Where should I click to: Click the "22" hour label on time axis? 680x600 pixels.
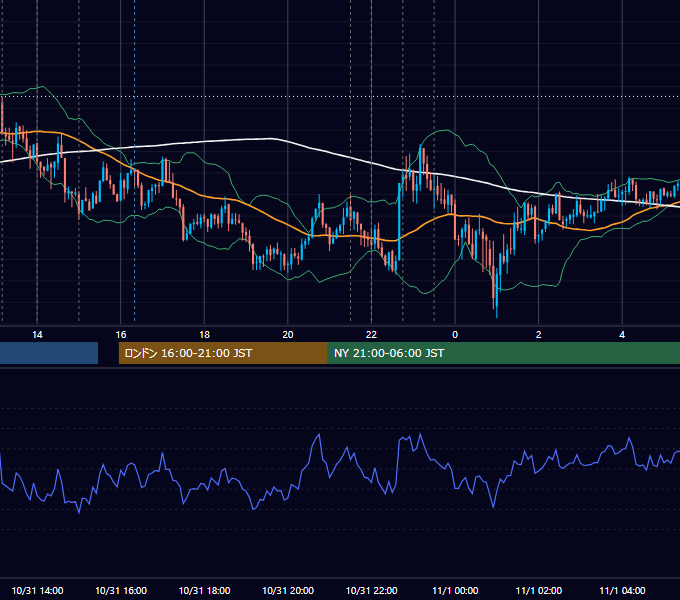click(x=372, y=335)
